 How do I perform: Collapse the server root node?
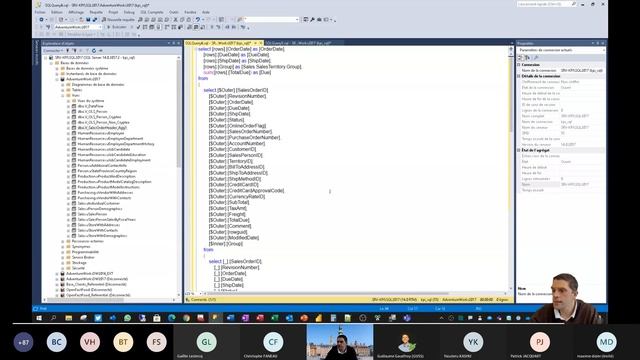[x=46, y=58]
